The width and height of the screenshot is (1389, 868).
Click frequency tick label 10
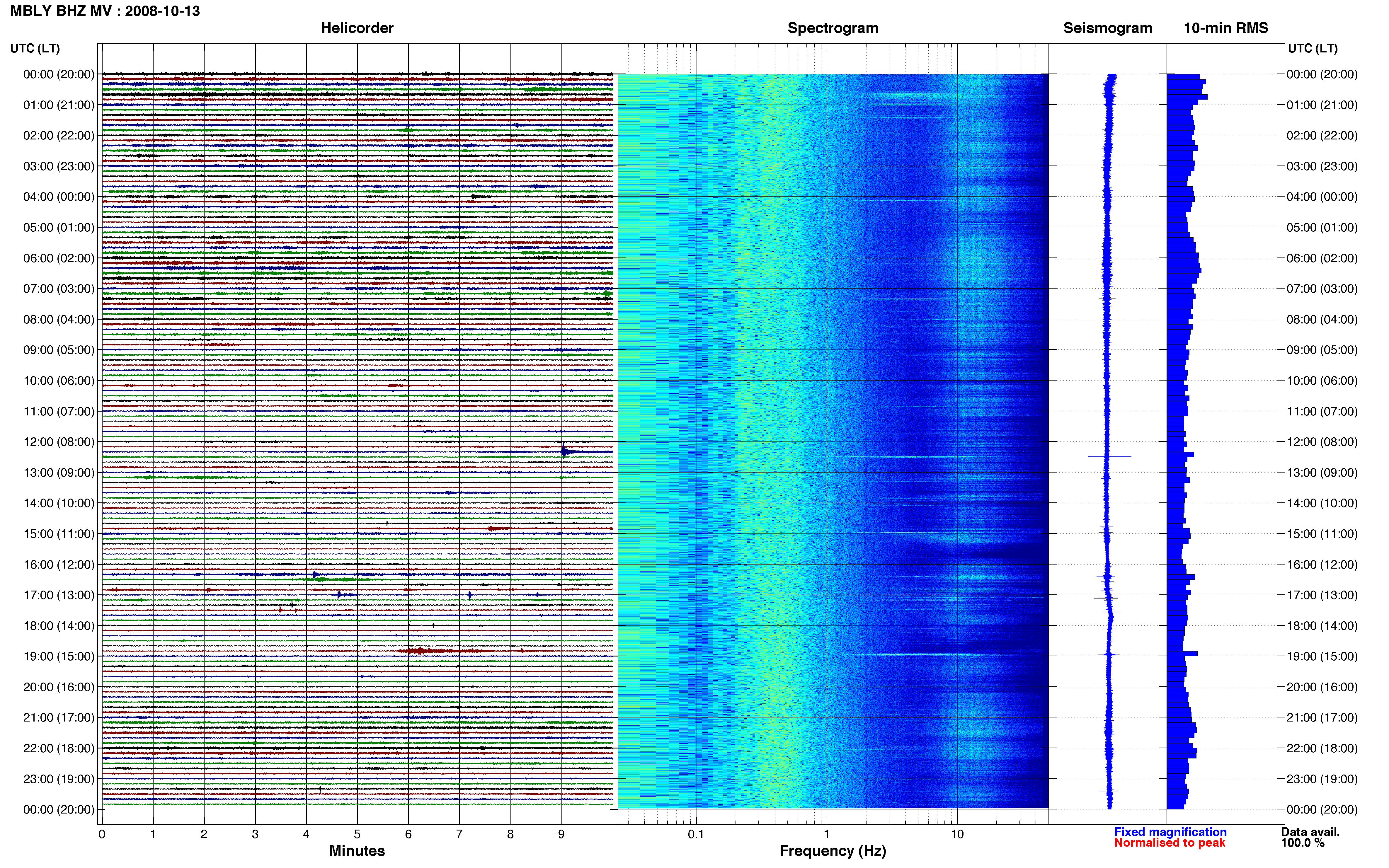tap(957, 834)
